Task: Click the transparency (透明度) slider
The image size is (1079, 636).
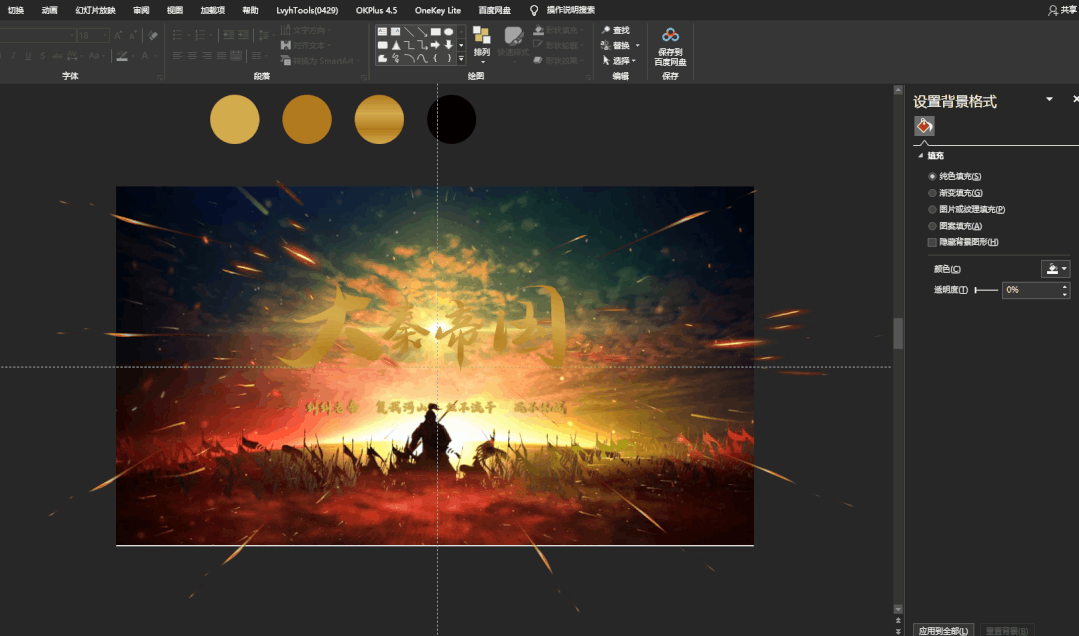Action: (x=986, y=290)
